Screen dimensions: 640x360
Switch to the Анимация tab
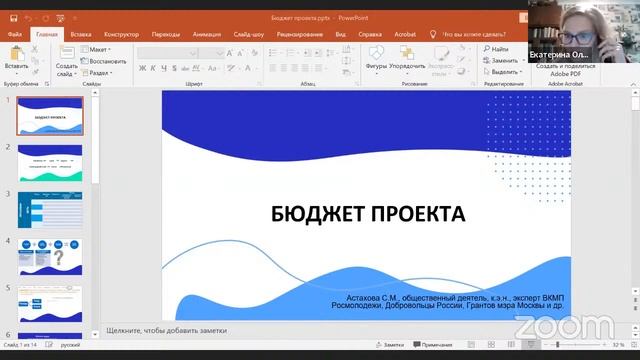pyautogui.click(x=207, y=34)
